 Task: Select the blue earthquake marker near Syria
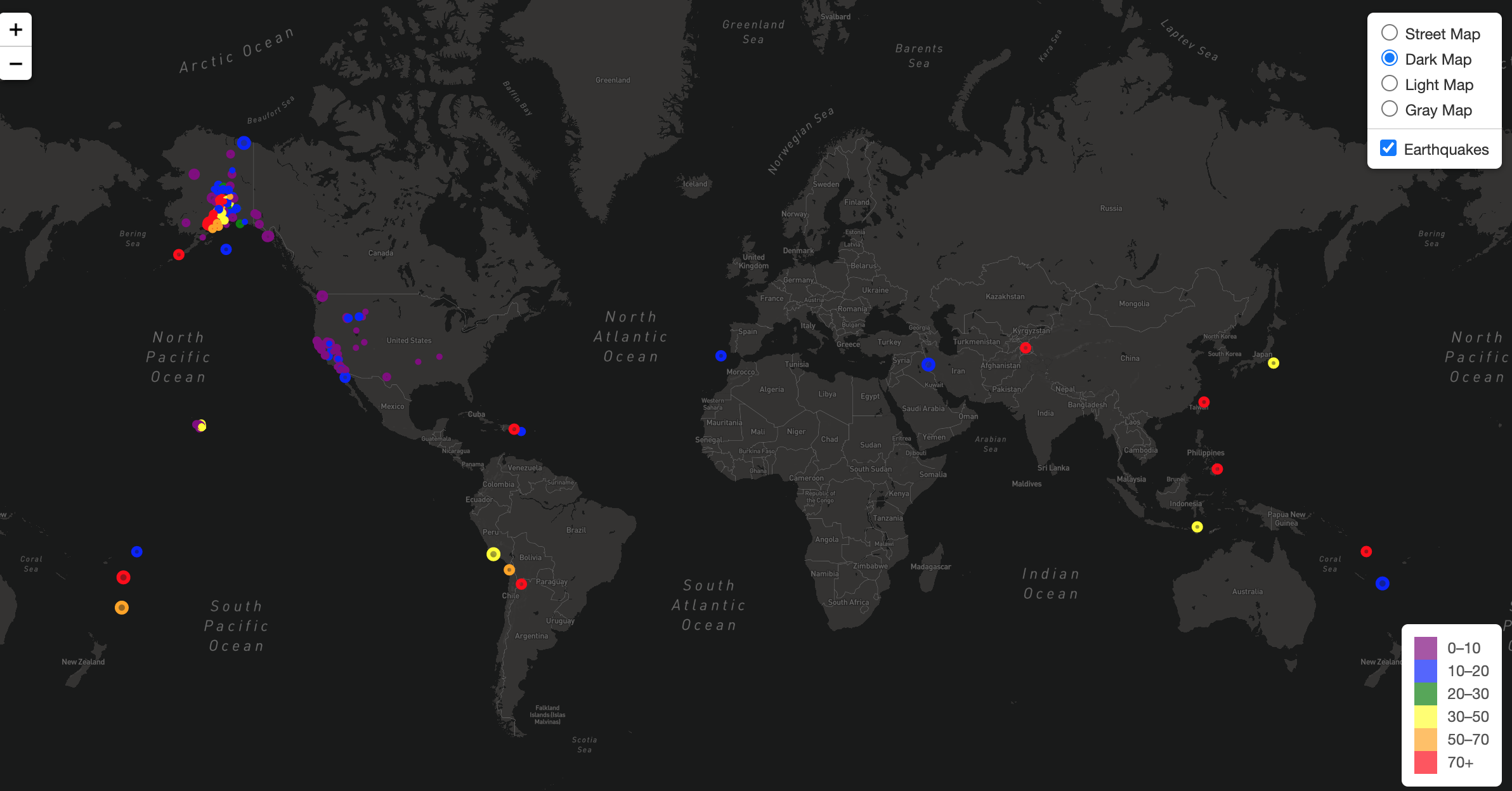click(x=929, y=364)
